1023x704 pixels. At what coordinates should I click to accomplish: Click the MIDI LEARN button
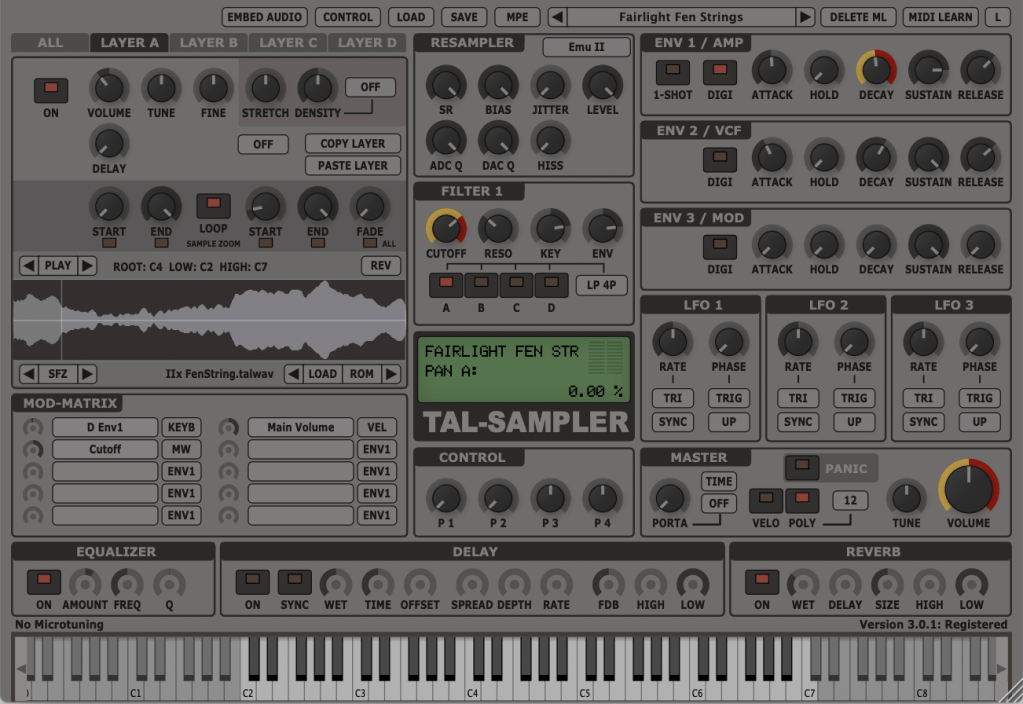(940, 17)
